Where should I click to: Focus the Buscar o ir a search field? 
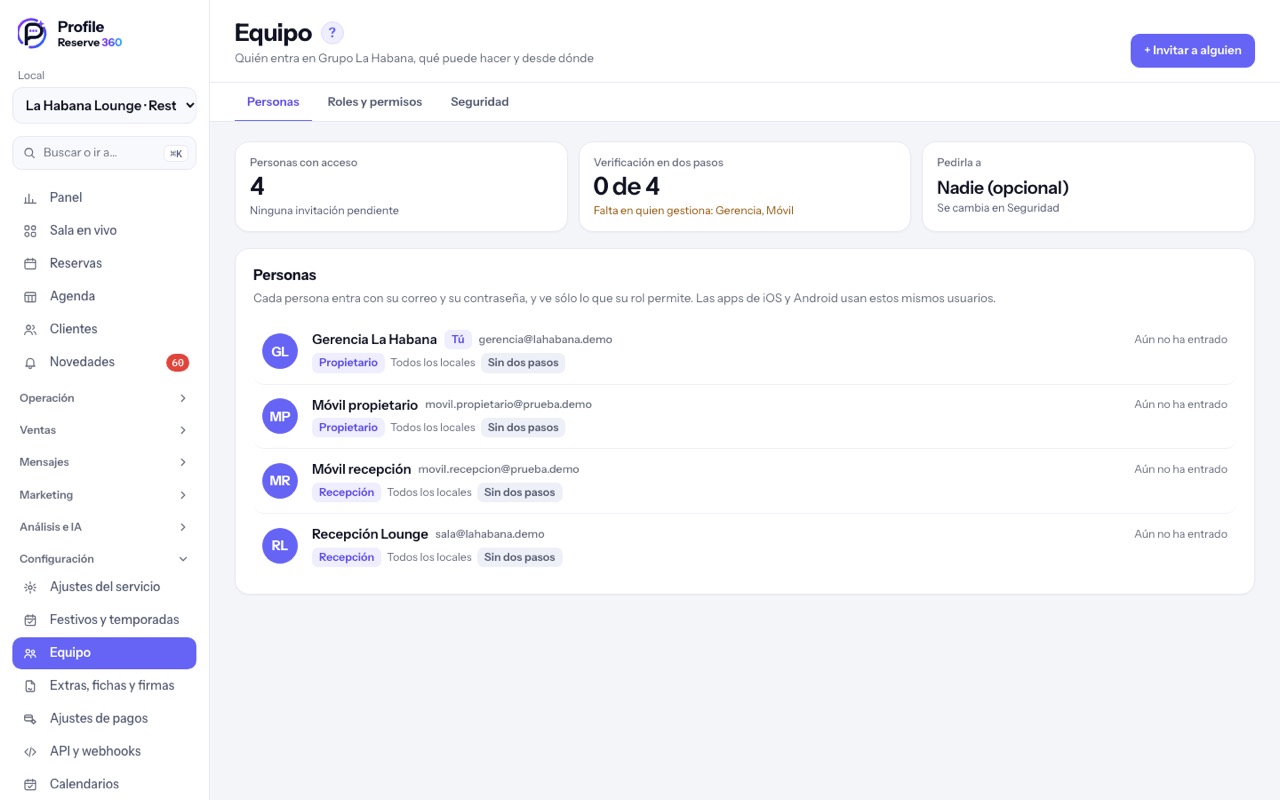[x=104, y=153]
